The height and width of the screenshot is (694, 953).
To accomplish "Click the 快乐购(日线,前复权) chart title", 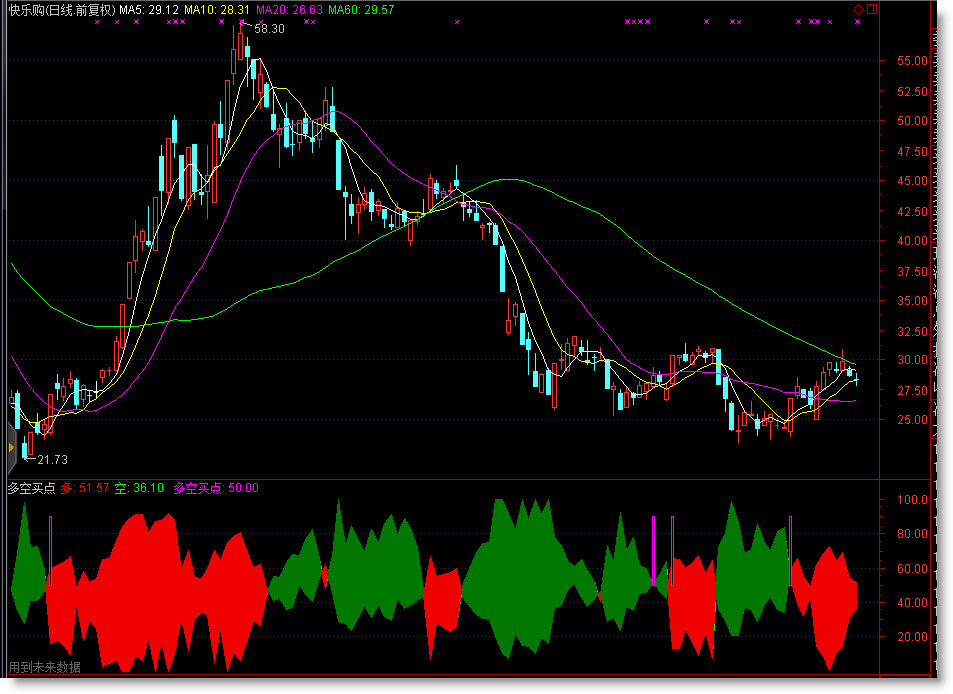I will [x=61, y=10].
